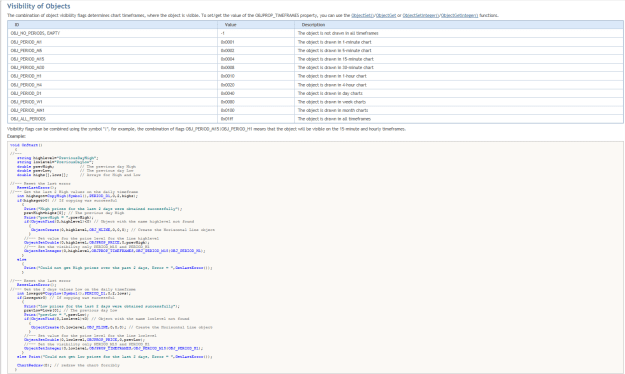Click the 'string highlevel' declaration line in the code

[x=58, y=158]
